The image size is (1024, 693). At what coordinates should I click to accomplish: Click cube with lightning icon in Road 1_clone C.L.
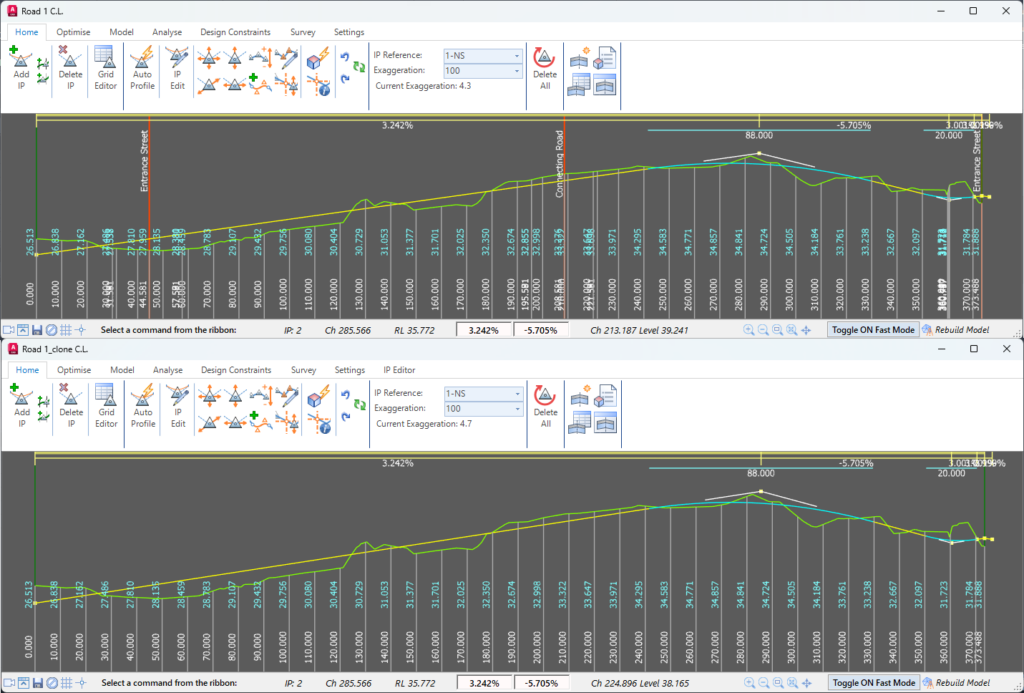[x=319, y=395]
